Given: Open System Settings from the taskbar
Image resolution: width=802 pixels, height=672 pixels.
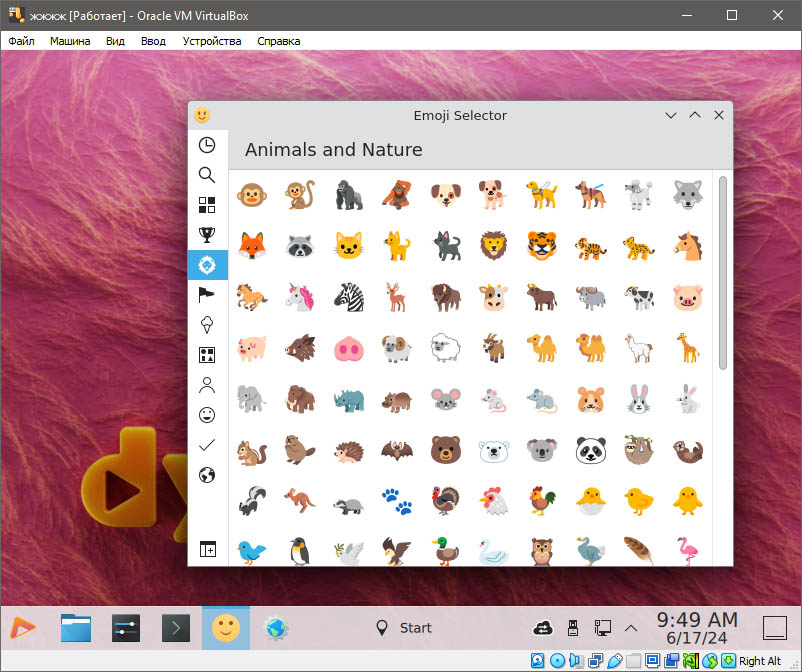Looking at the screenshot, I should (x=126, y=628).
